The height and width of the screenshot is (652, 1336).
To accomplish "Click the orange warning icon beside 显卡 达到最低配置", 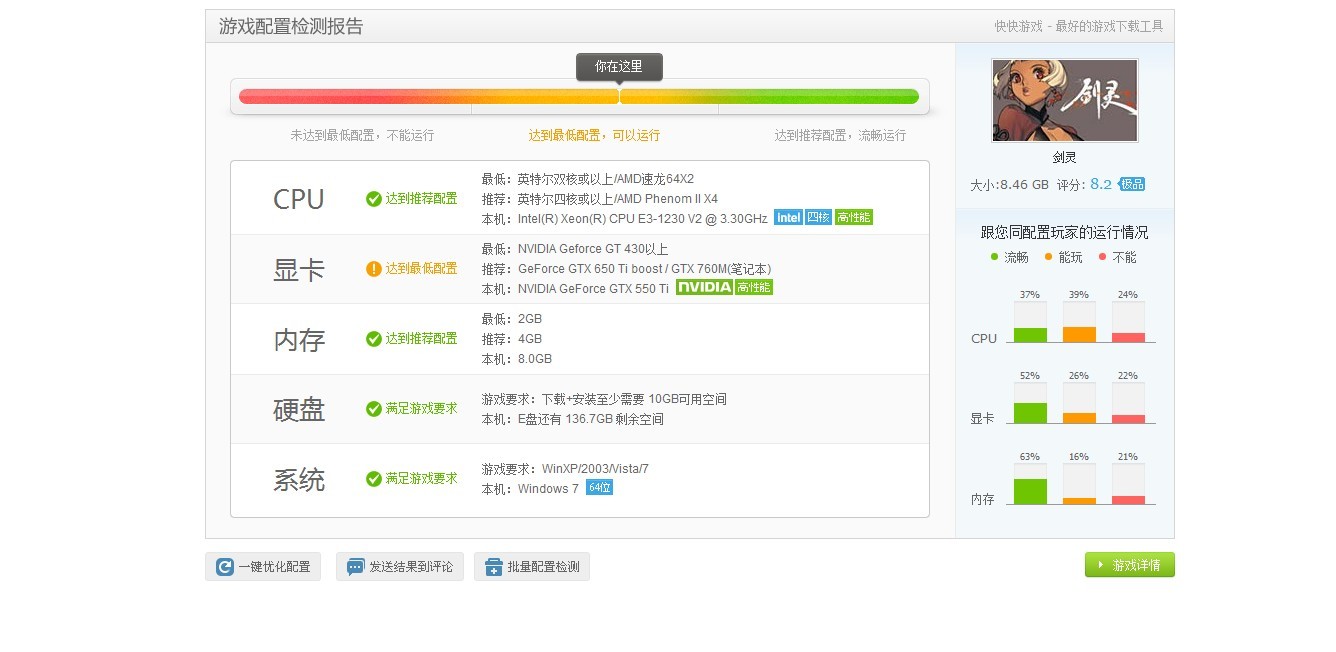I will [374, 269].
